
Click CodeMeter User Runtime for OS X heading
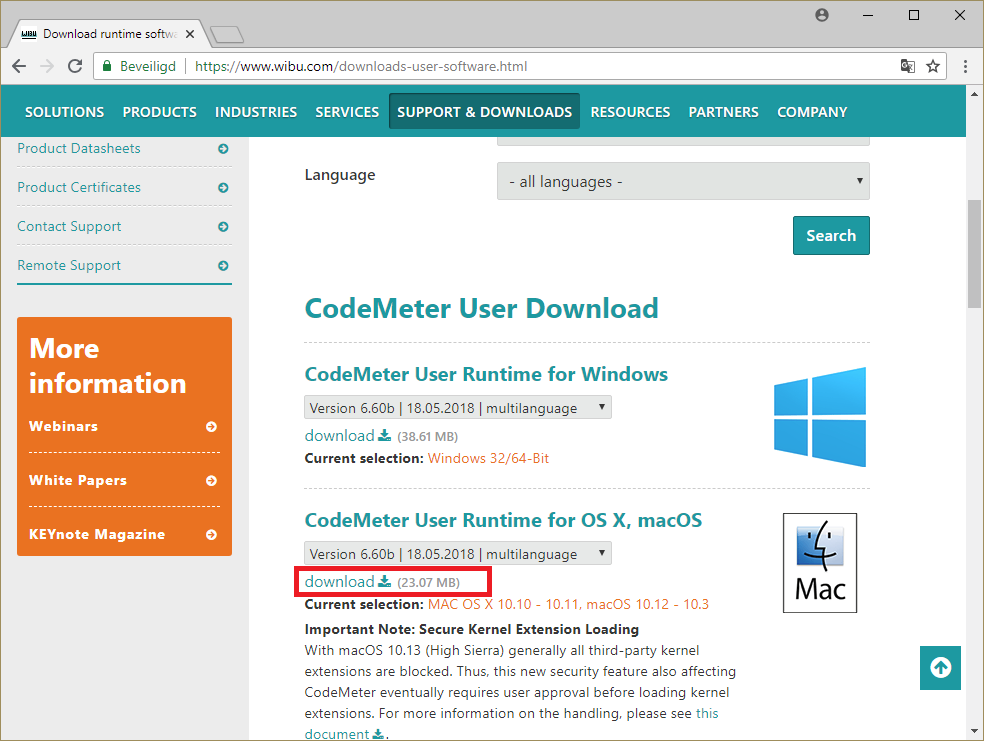point(503,520)
